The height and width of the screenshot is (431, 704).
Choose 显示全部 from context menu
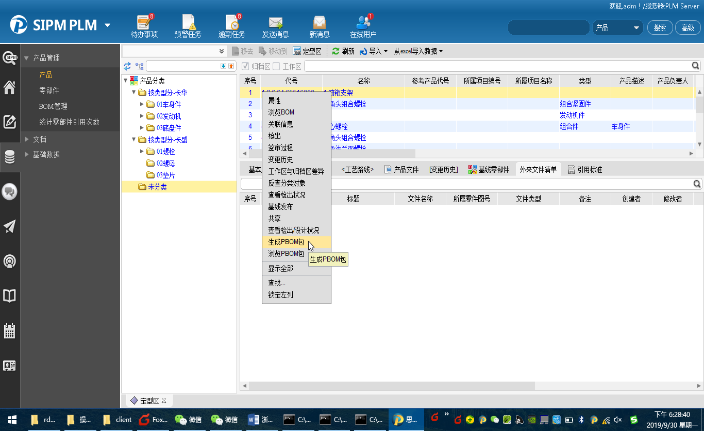pyautogui.click(x=280, y=269)
